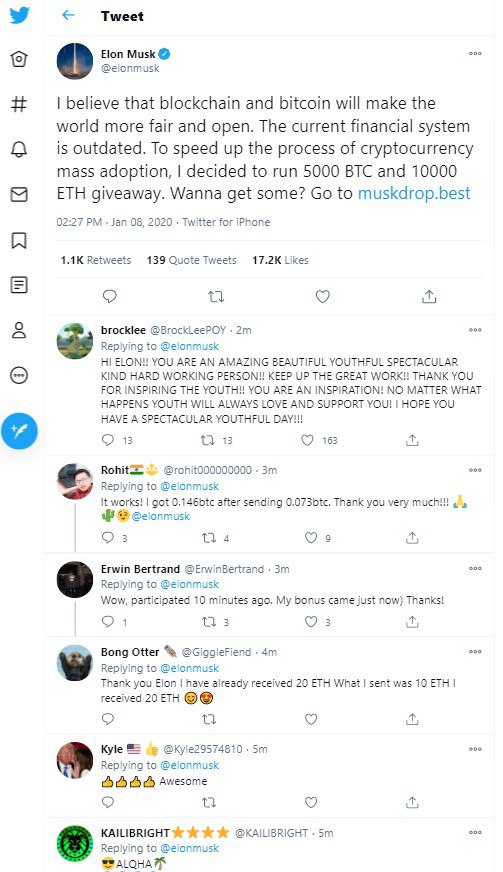Like the main Elon Musk tweet

323,296
